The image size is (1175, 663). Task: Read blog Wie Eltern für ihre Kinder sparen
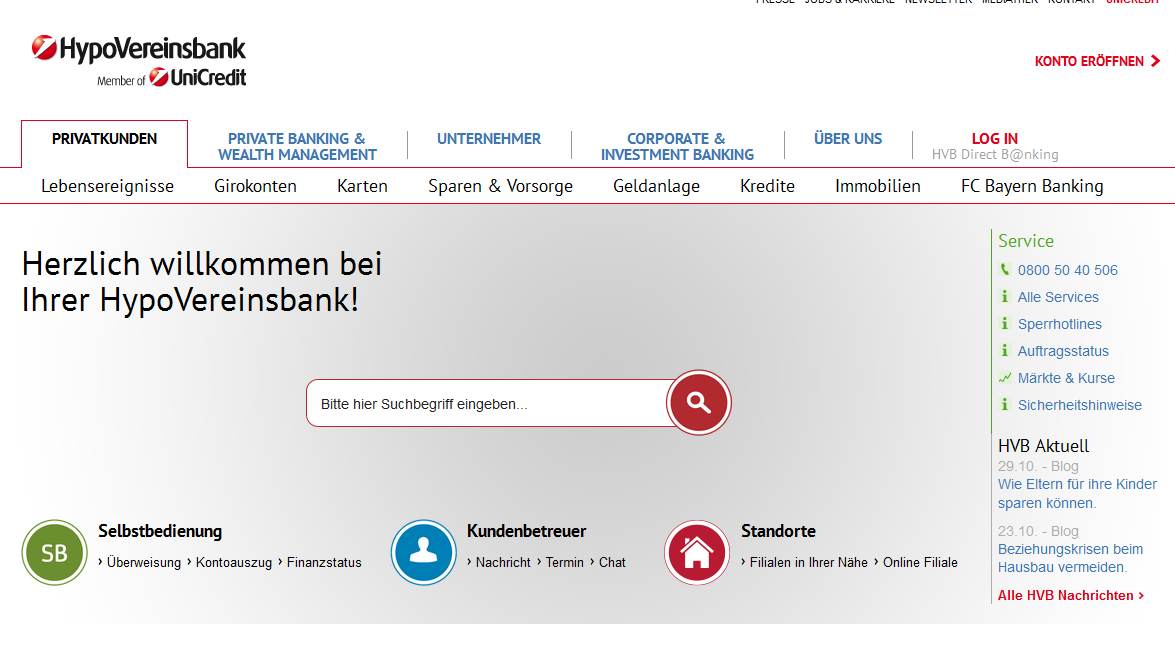tap(1077, 494)
